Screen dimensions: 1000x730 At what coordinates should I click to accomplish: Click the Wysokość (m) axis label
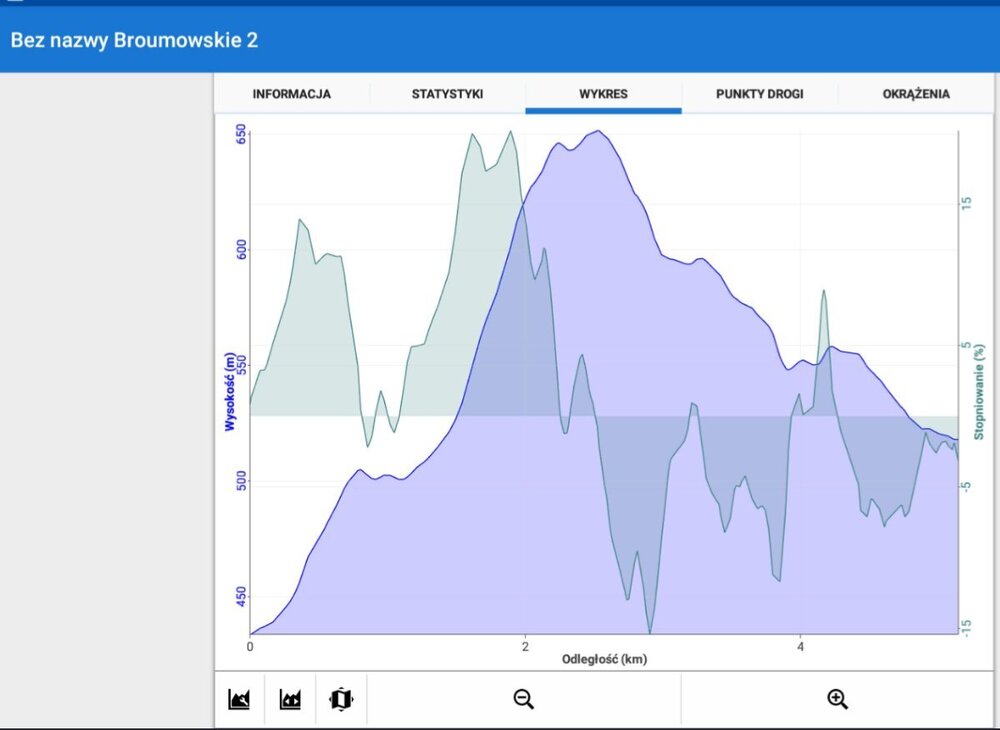230,392
